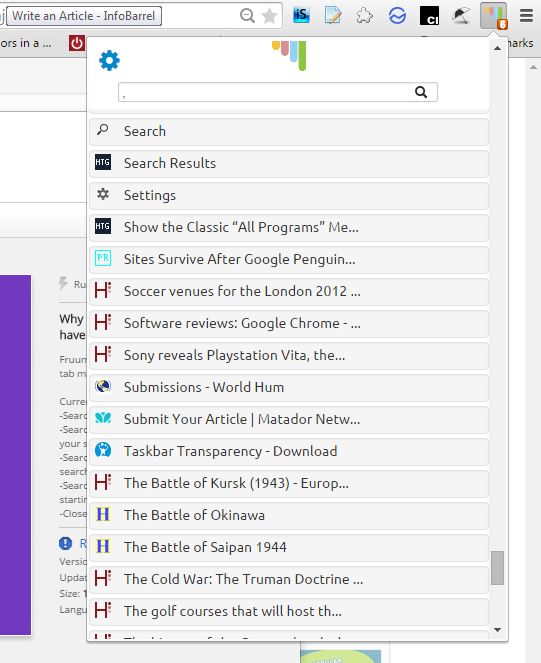Open "Taskbar Transparency - Download" entry
Screen dimensions: 541x663
pos(289,452)
